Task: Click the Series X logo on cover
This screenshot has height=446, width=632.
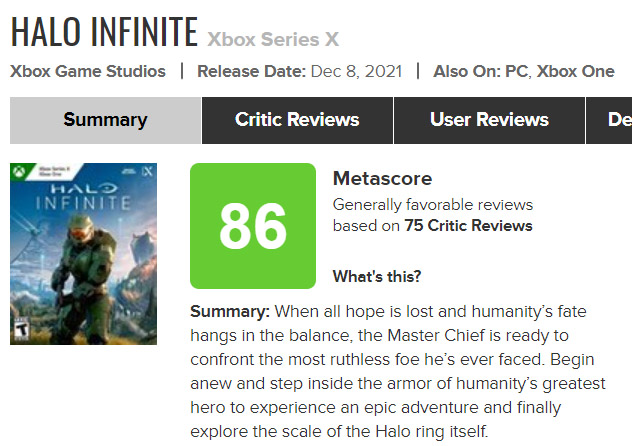Action: pos(148,171)
